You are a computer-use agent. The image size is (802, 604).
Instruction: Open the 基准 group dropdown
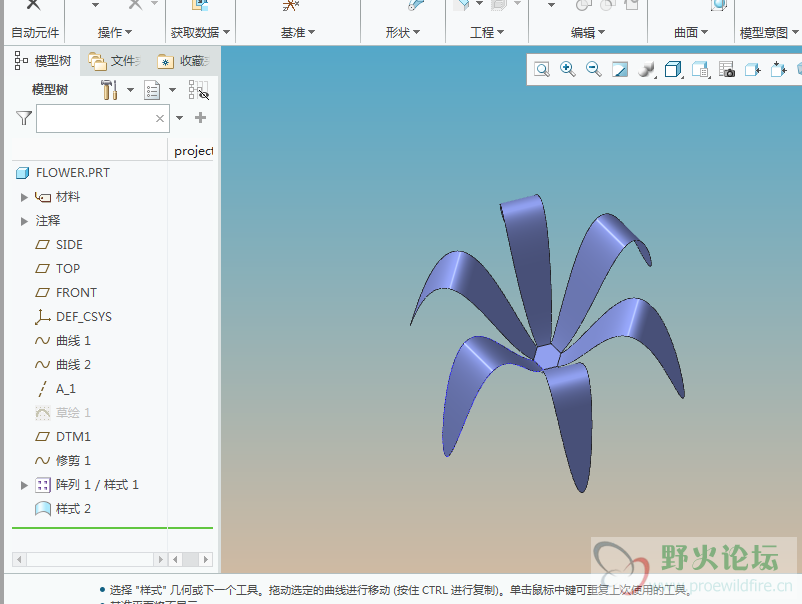(298, 33)
